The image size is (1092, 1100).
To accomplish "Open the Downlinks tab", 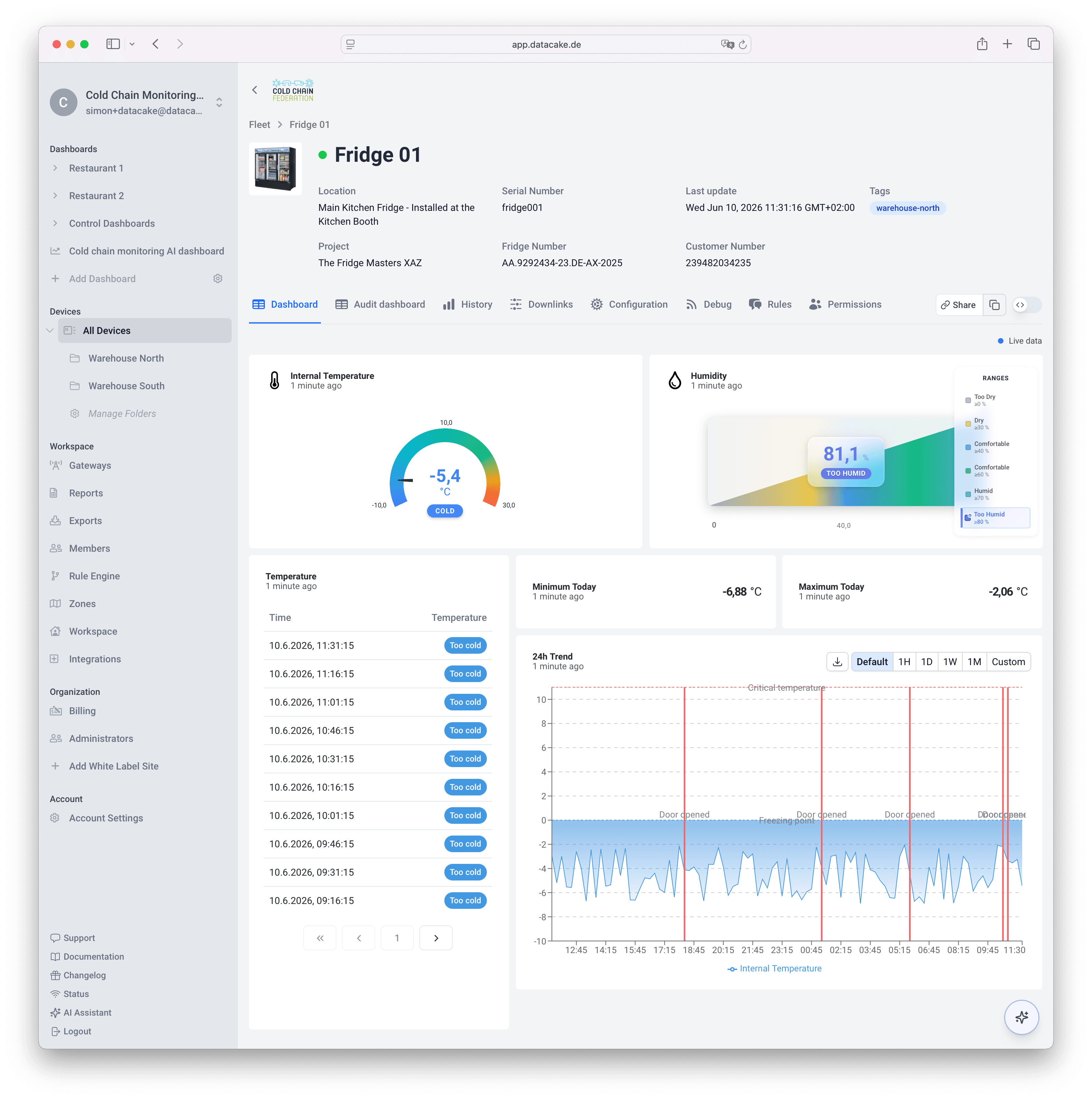I will point(541,305).
